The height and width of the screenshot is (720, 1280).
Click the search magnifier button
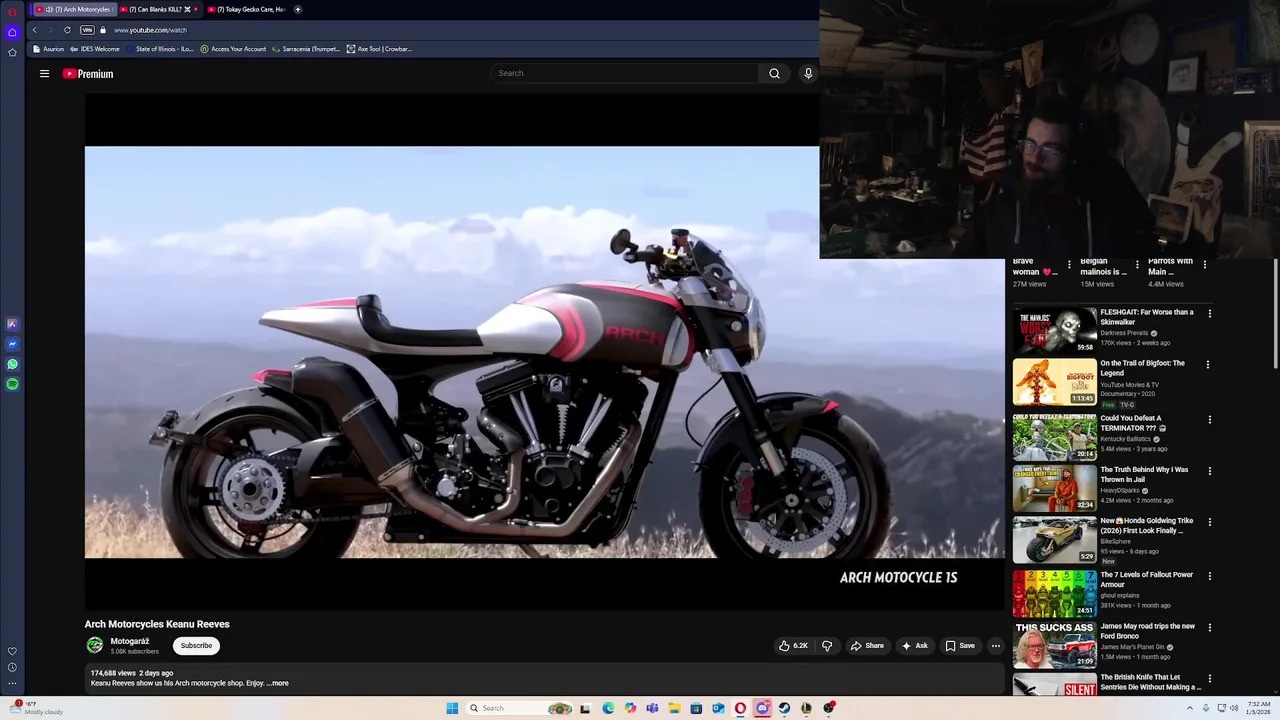coord(774,73)
